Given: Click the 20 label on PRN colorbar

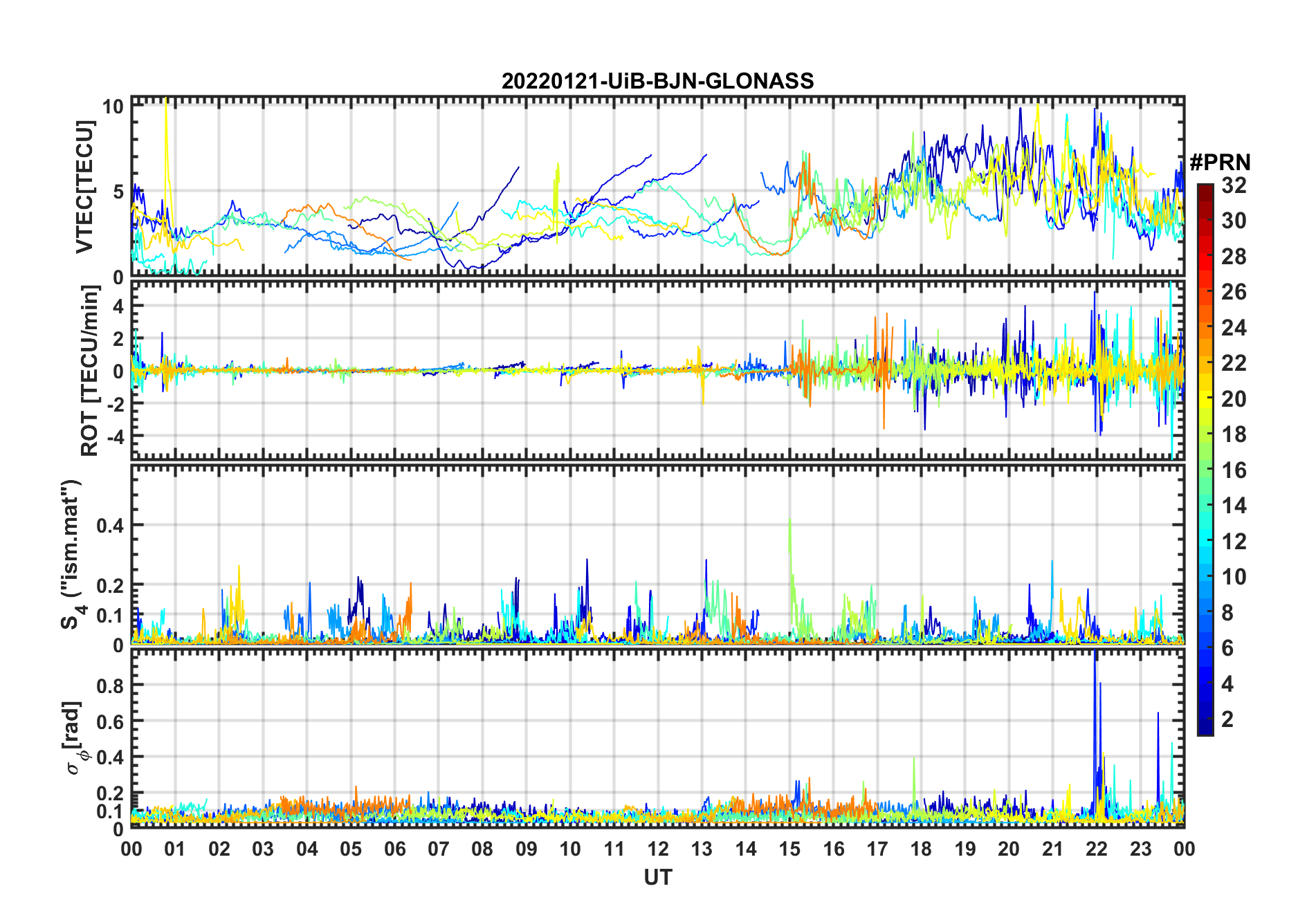Looking at the screenshot, I should coord(1234,399).
